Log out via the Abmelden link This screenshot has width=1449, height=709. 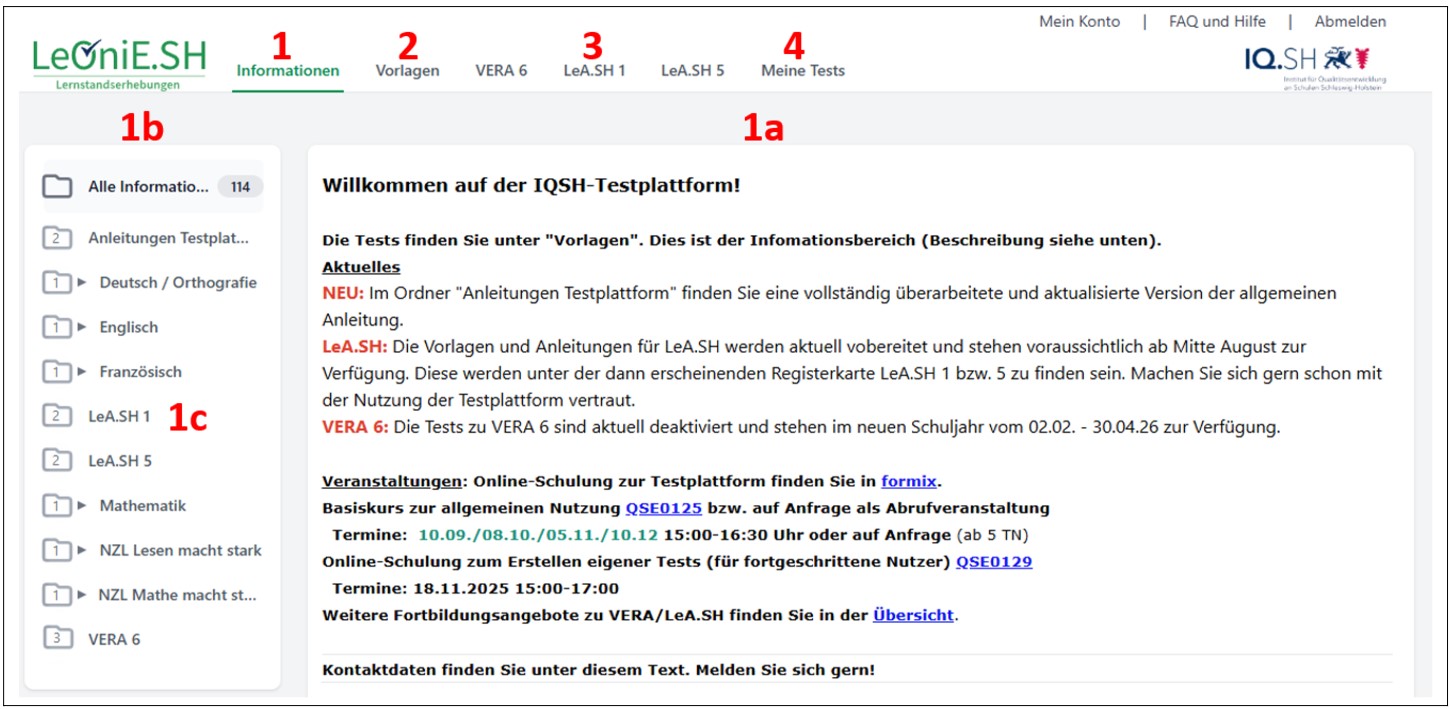[1351, 22]
